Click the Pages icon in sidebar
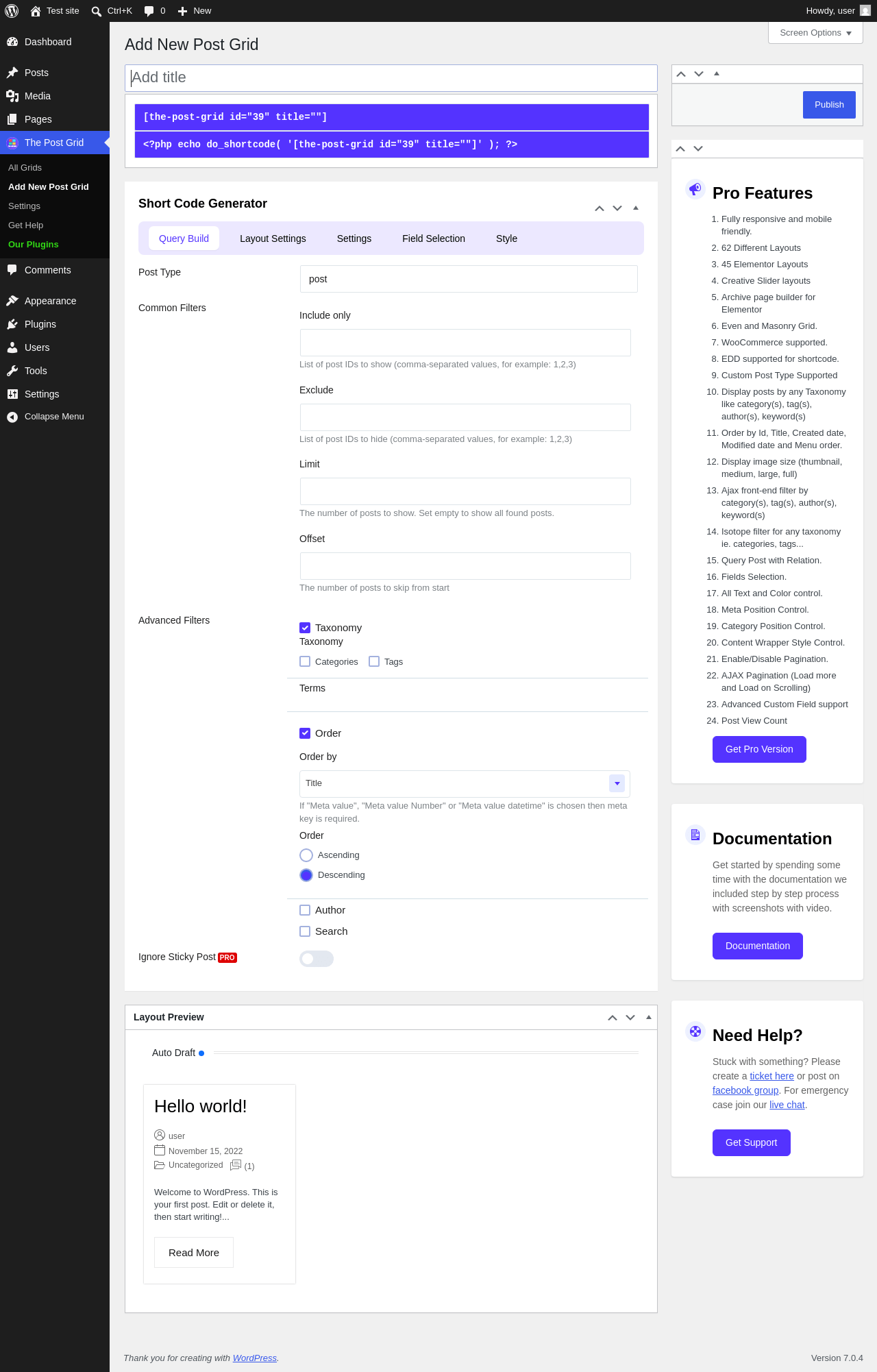This screenshot has width=877, height=1372. coord(12,119)
